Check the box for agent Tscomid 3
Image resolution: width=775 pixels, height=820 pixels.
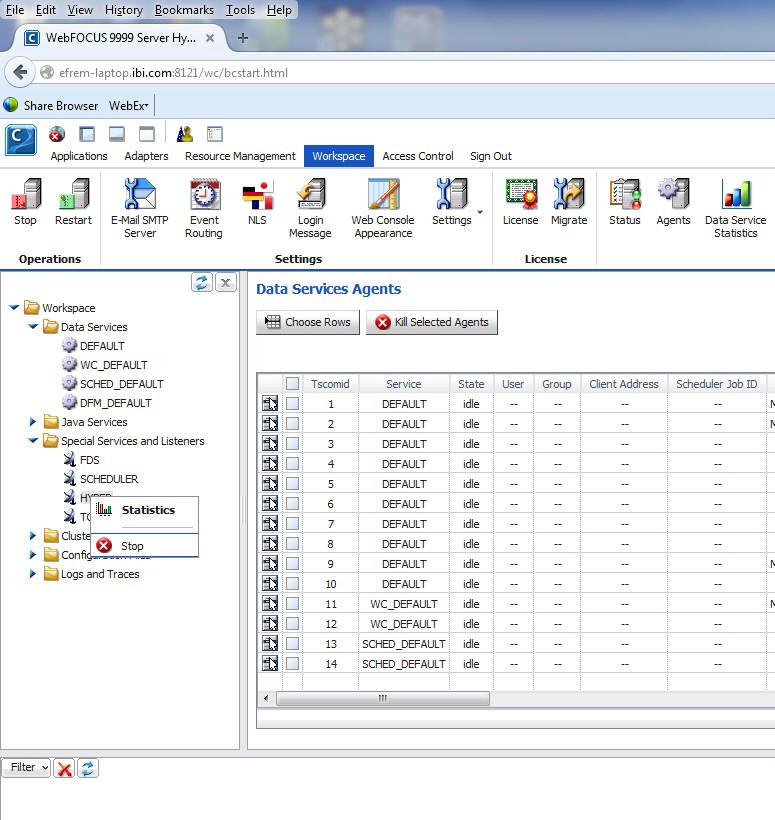(292, 443)
